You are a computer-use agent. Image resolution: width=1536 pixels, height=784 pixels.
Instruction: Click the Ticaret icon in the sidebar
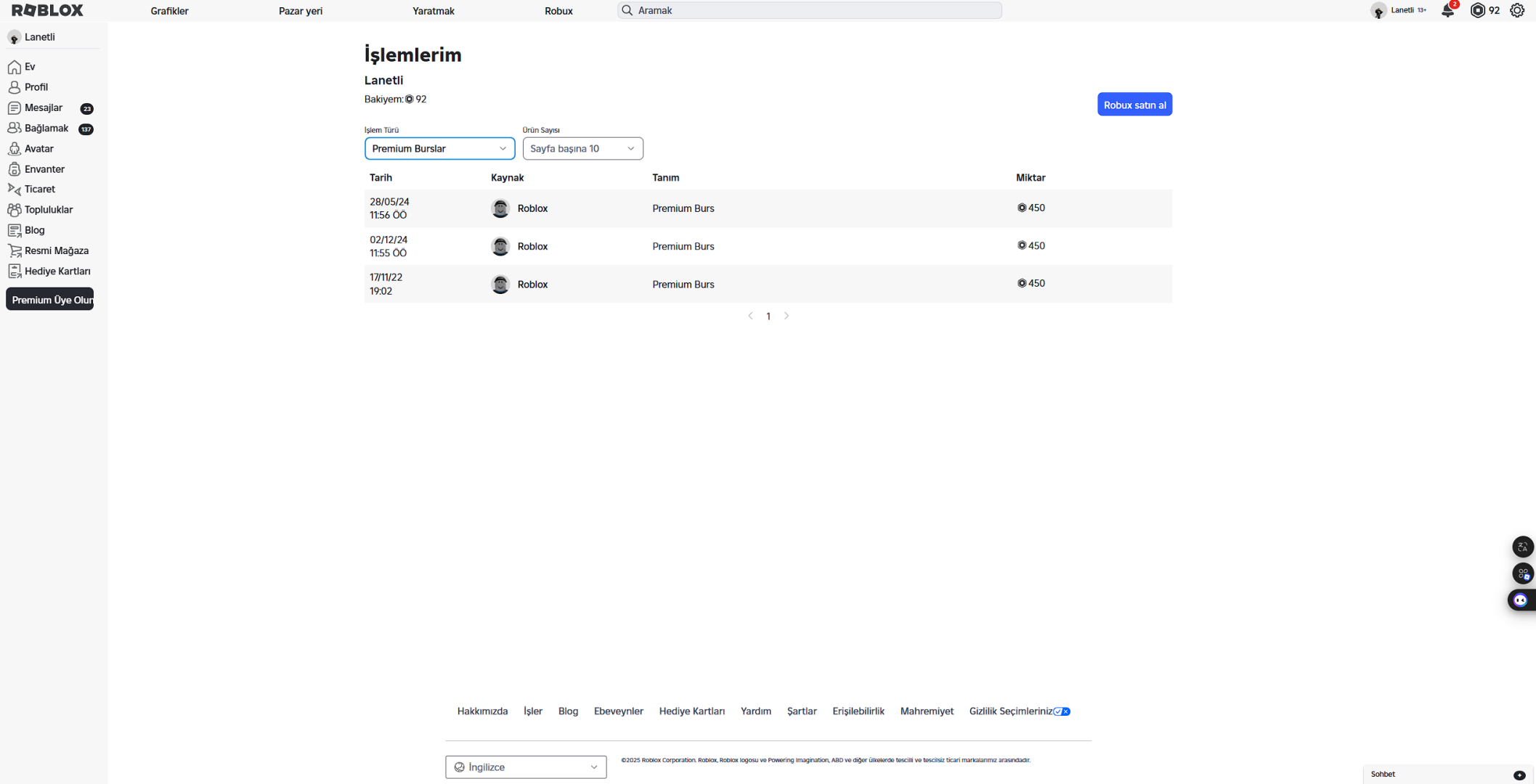[x=15, y=189]
